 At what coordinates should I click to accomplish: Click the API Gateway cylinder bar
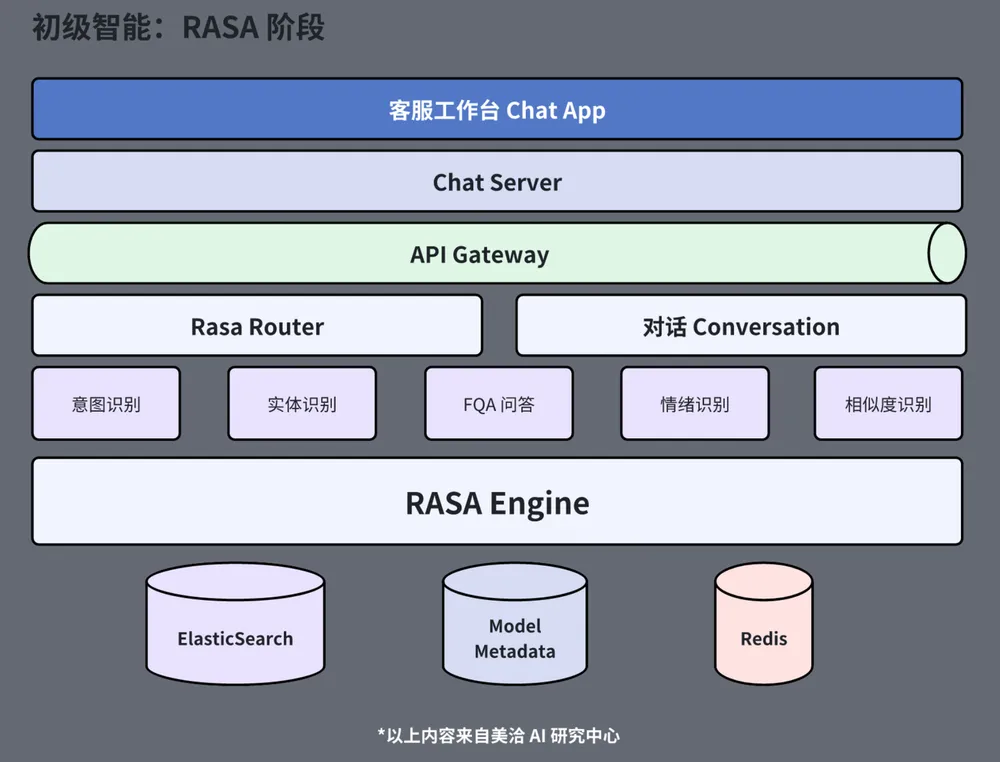(x=497, y=254)
